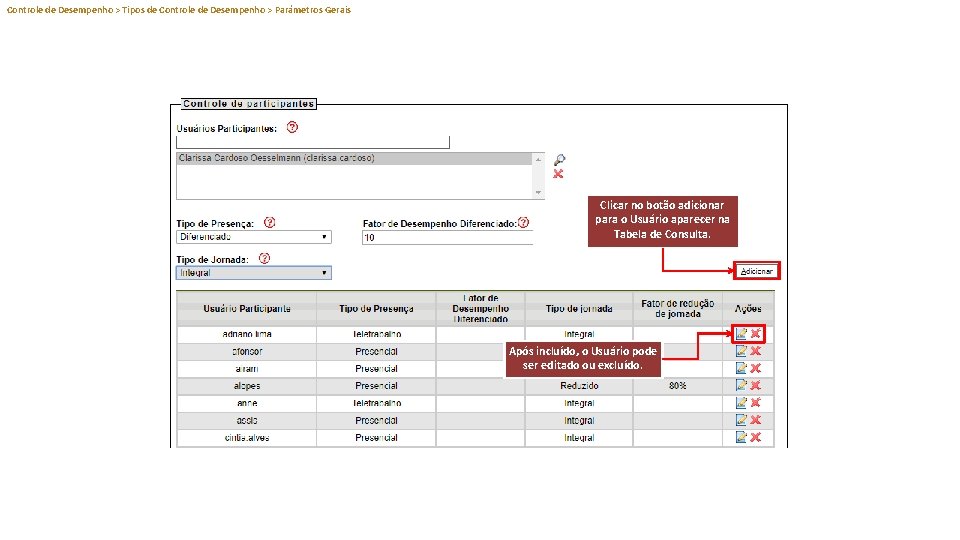The image size is (960, 540).
Task: Click Presencial in the cintia.alves row
Action: coord(377,438)
